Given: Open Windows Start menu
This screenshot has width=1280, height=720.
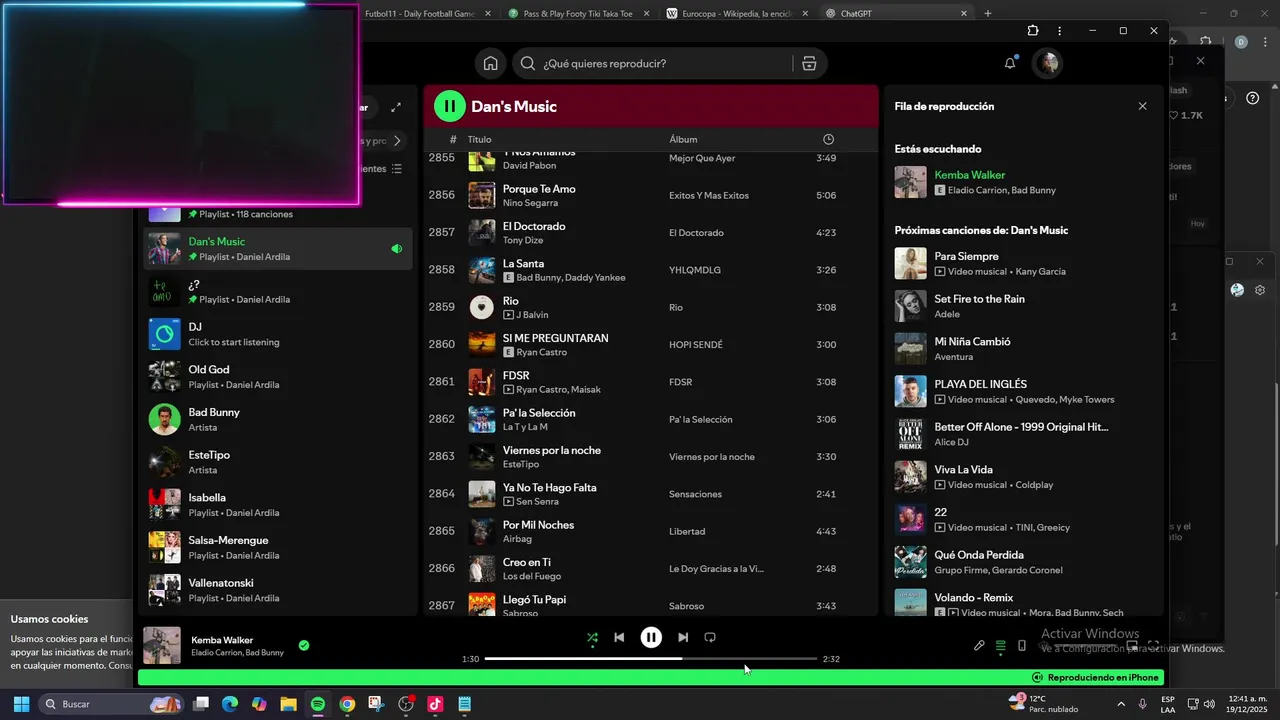Looking at the screenshot, I should [x=21, y=704].
